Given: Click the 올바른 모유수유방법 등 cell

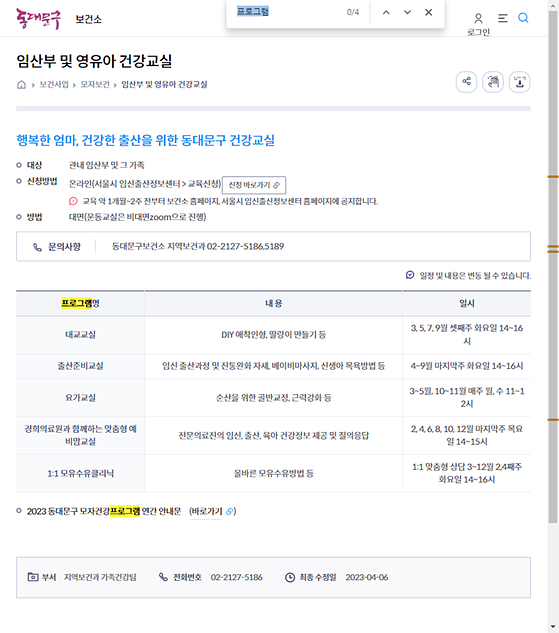Looking at the screenshot, I should pyautogui.click(x=273, y=473).
